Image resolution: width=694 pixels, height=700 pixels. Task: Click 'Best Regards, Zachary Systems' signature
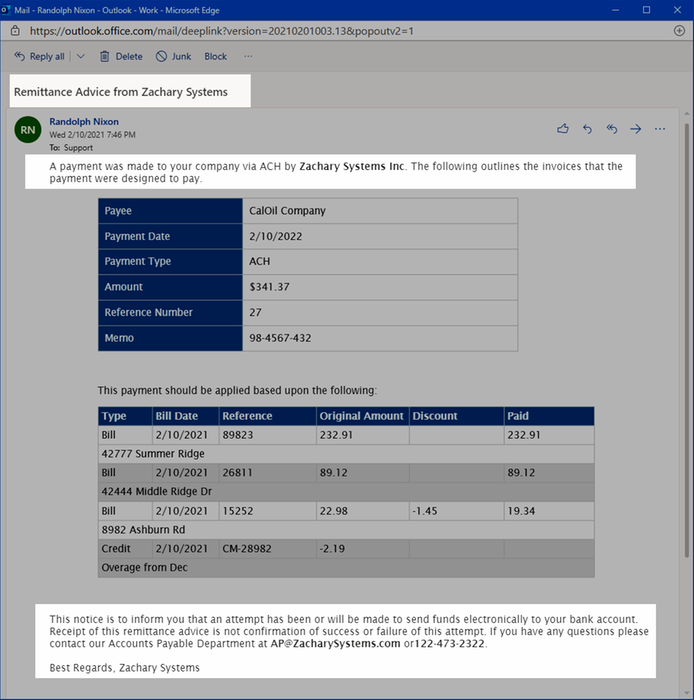tap(125, 667)
